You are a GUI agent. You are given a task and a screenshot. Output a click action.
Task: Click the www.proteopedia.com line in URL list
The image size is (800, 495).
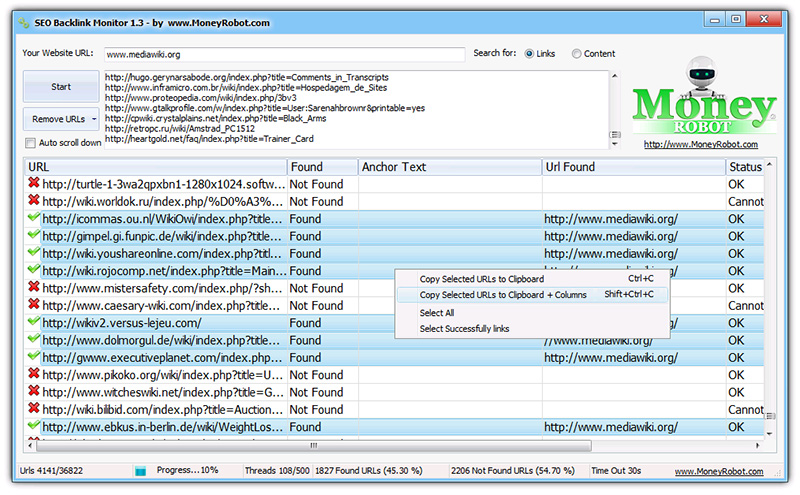[x=201, y=97]
